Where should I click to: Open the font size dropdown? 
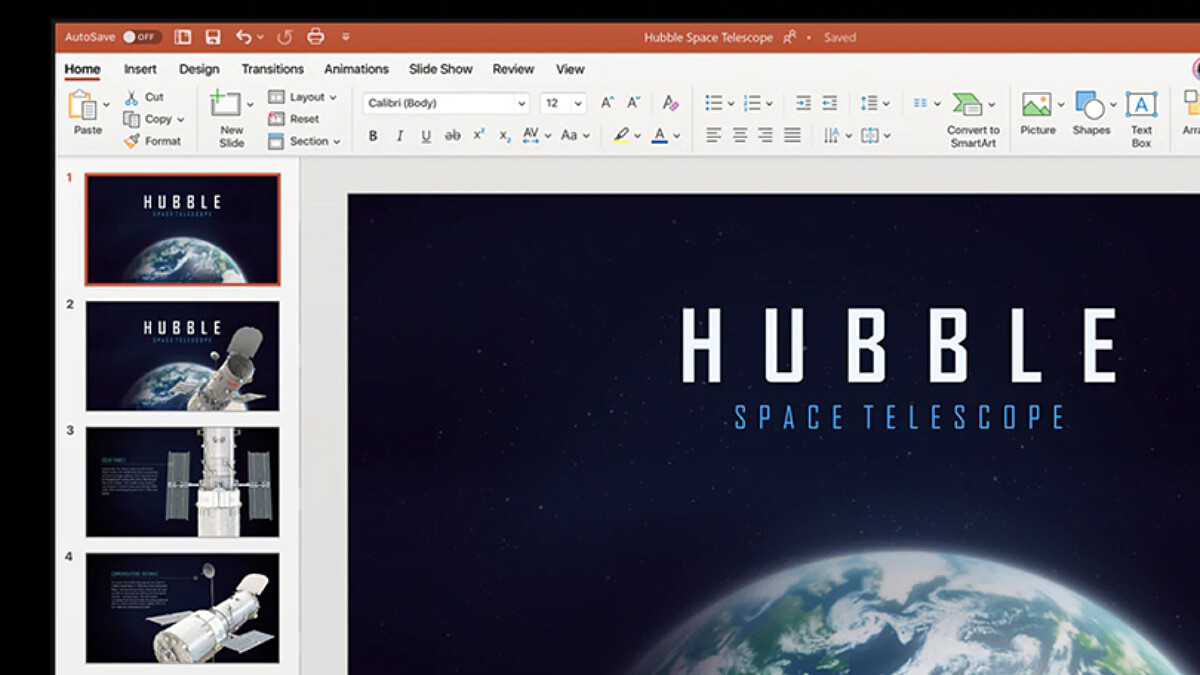pos(578,103)
